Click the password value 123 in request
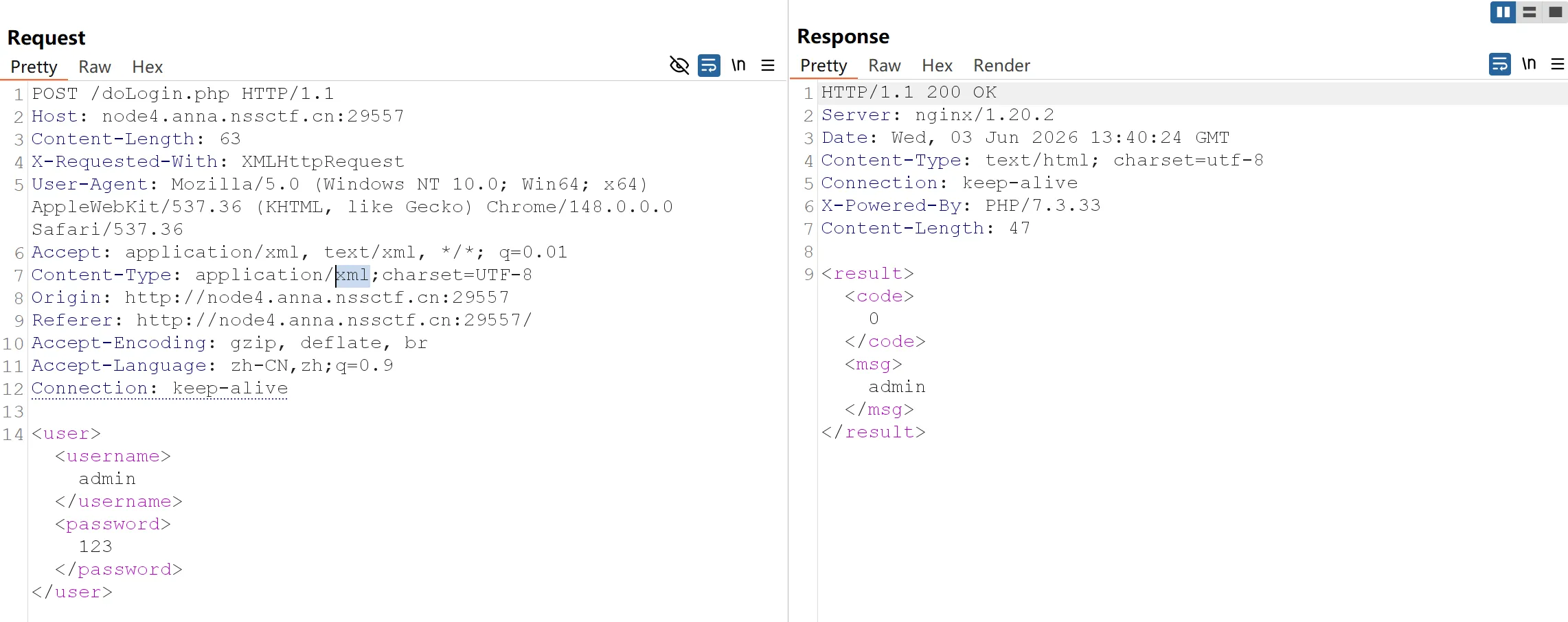This screenshot has height=622, width=1568. click(95, 546)
